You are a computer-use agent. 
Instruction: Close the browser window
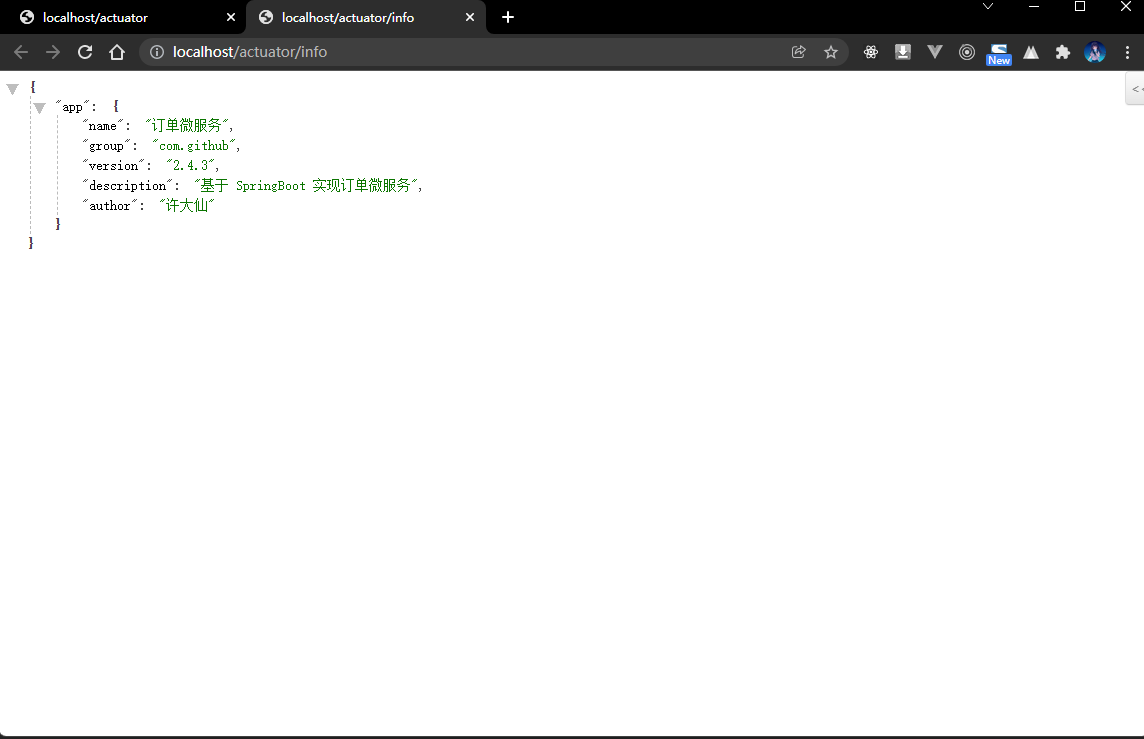(1126, 7)
